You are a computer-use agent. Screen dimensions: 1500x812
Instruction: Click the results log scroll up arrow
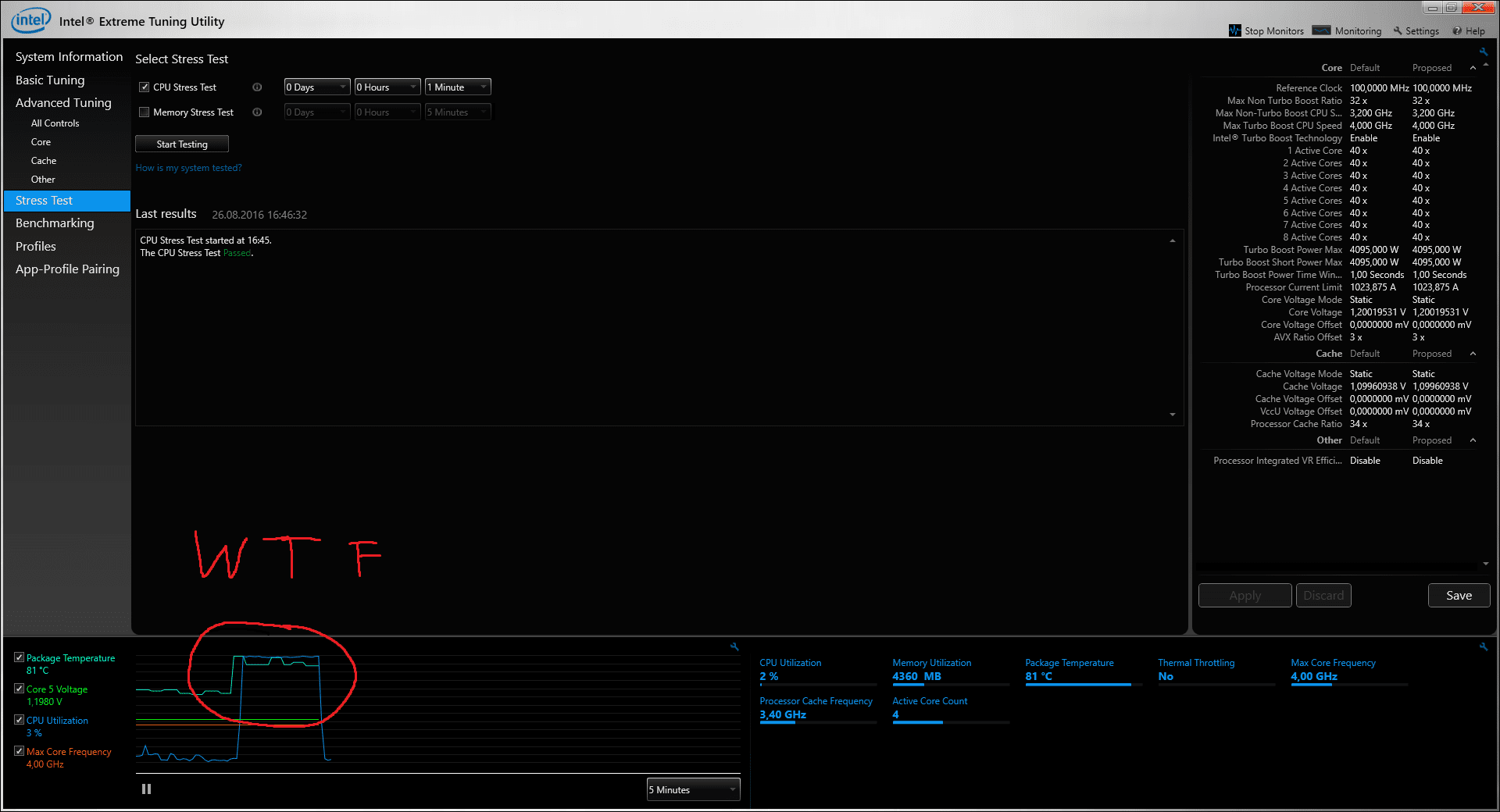[1172, 240]
